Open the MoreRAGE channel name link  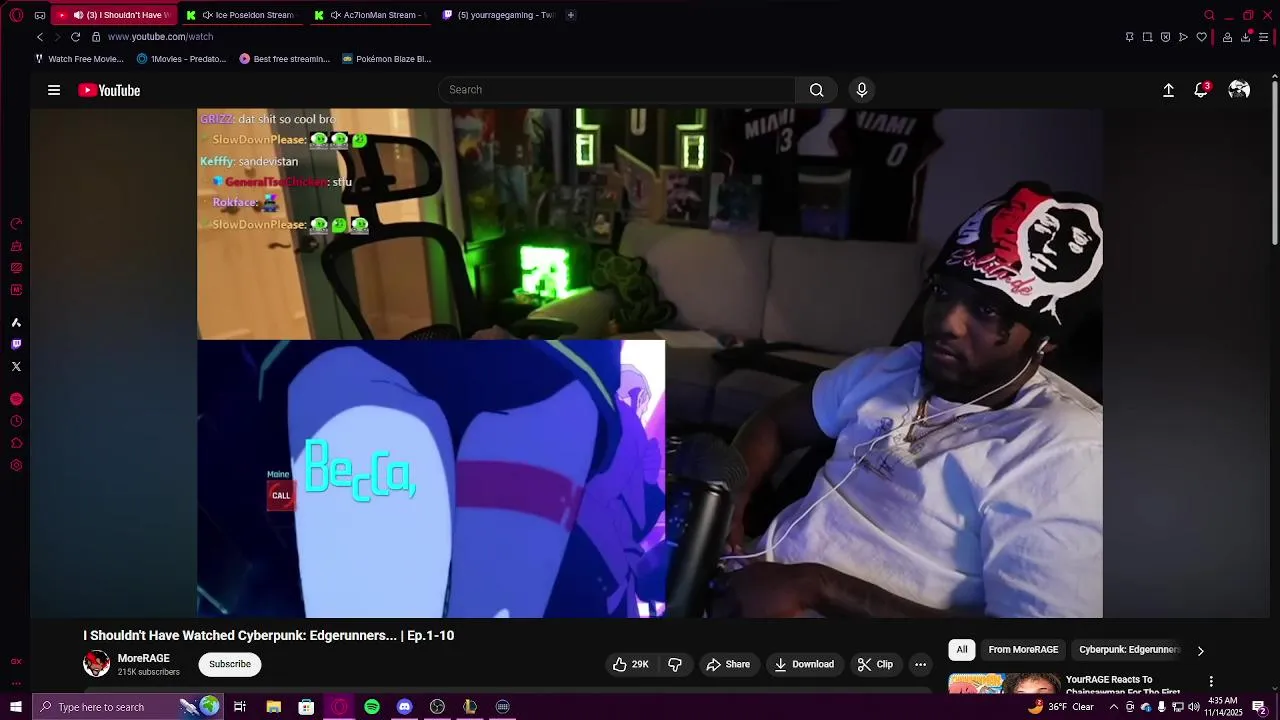click(x=144, y=658)
